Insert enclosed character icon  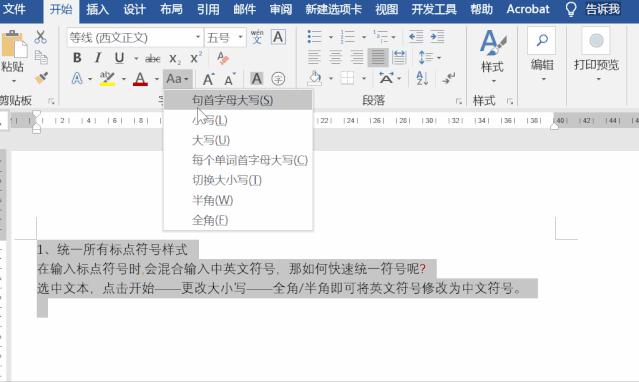point(278,79)
